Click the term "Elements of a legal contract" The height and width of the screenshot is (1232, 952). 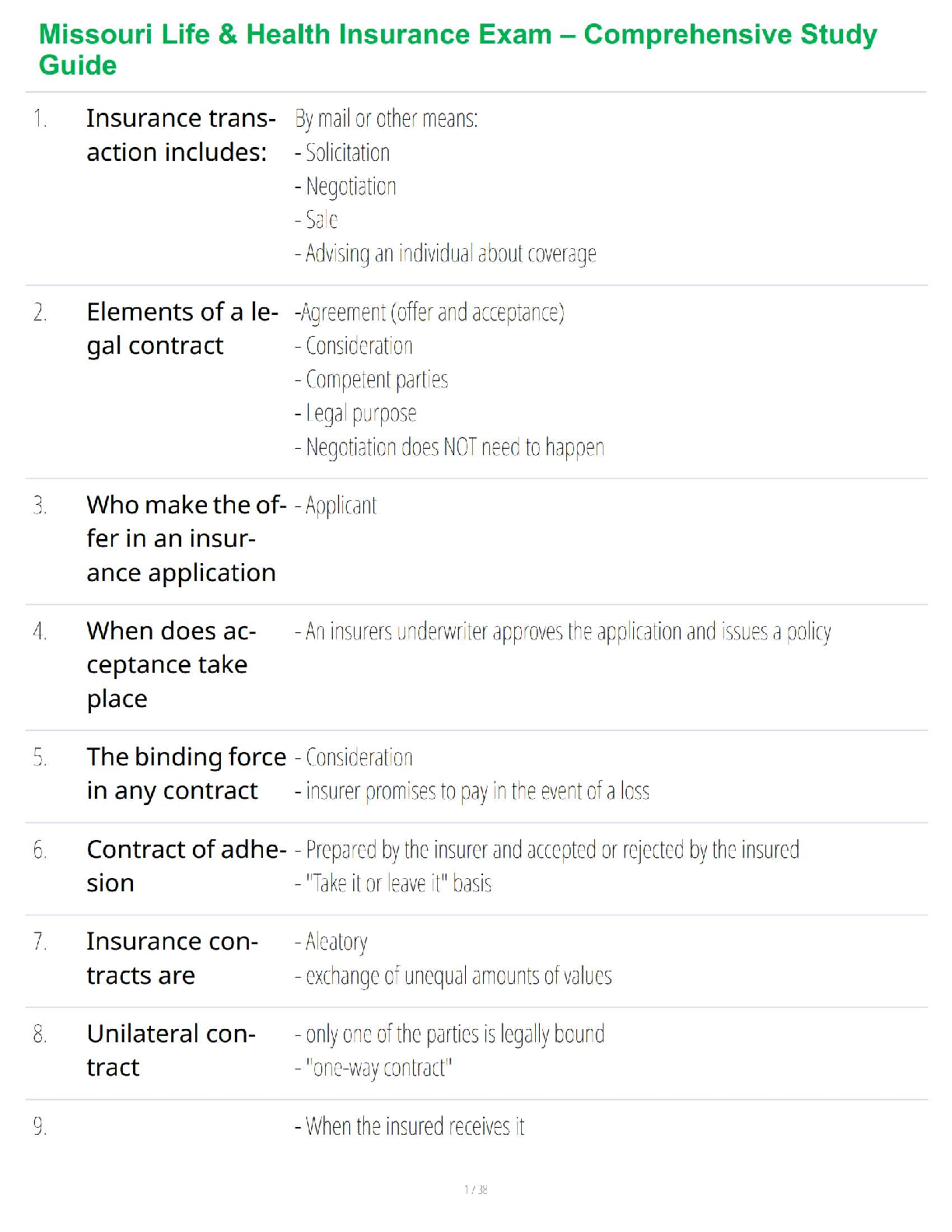181,328
